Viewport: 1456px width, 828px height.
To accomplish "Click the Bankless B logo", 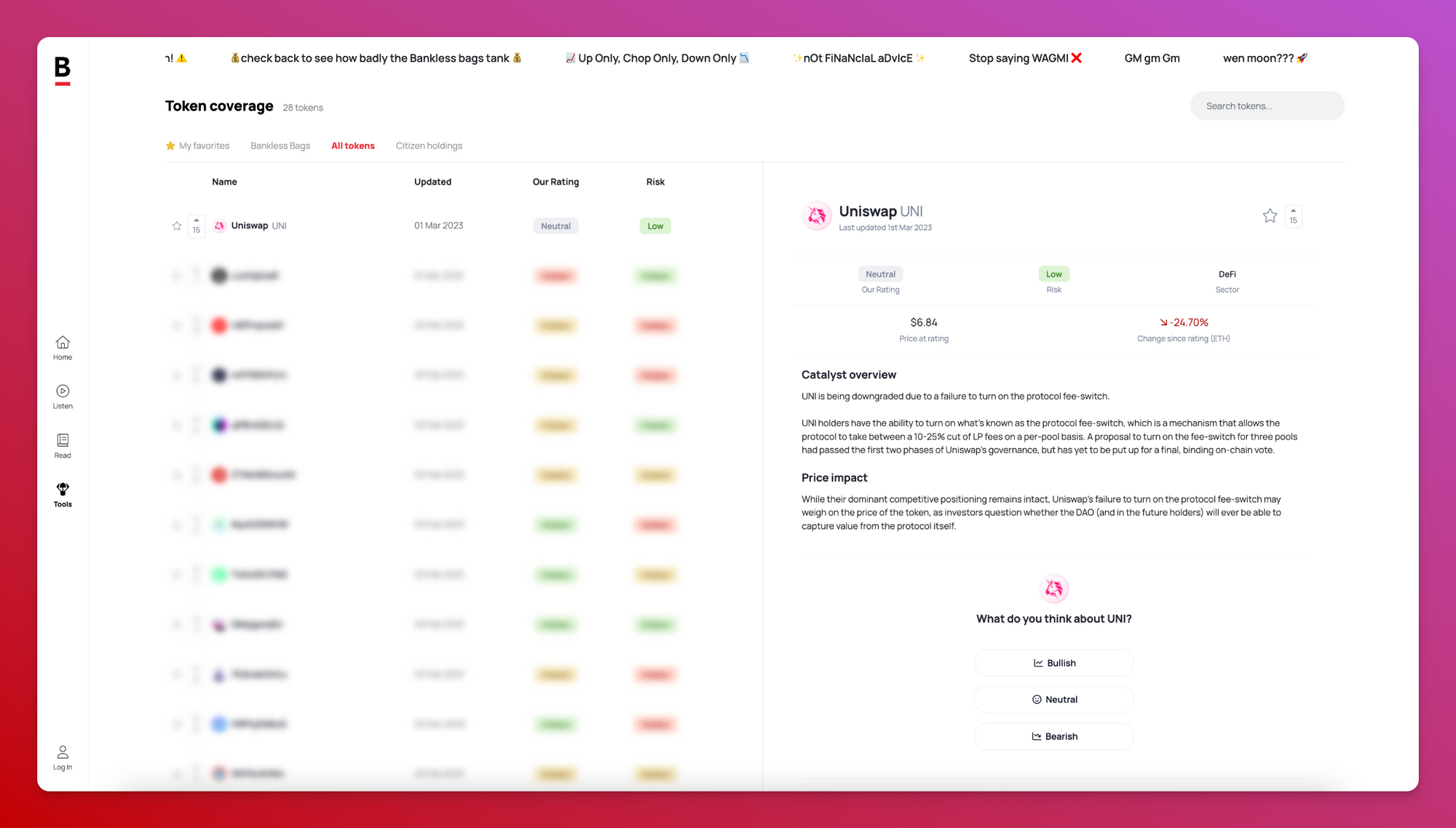I will (x=63, y=70).
